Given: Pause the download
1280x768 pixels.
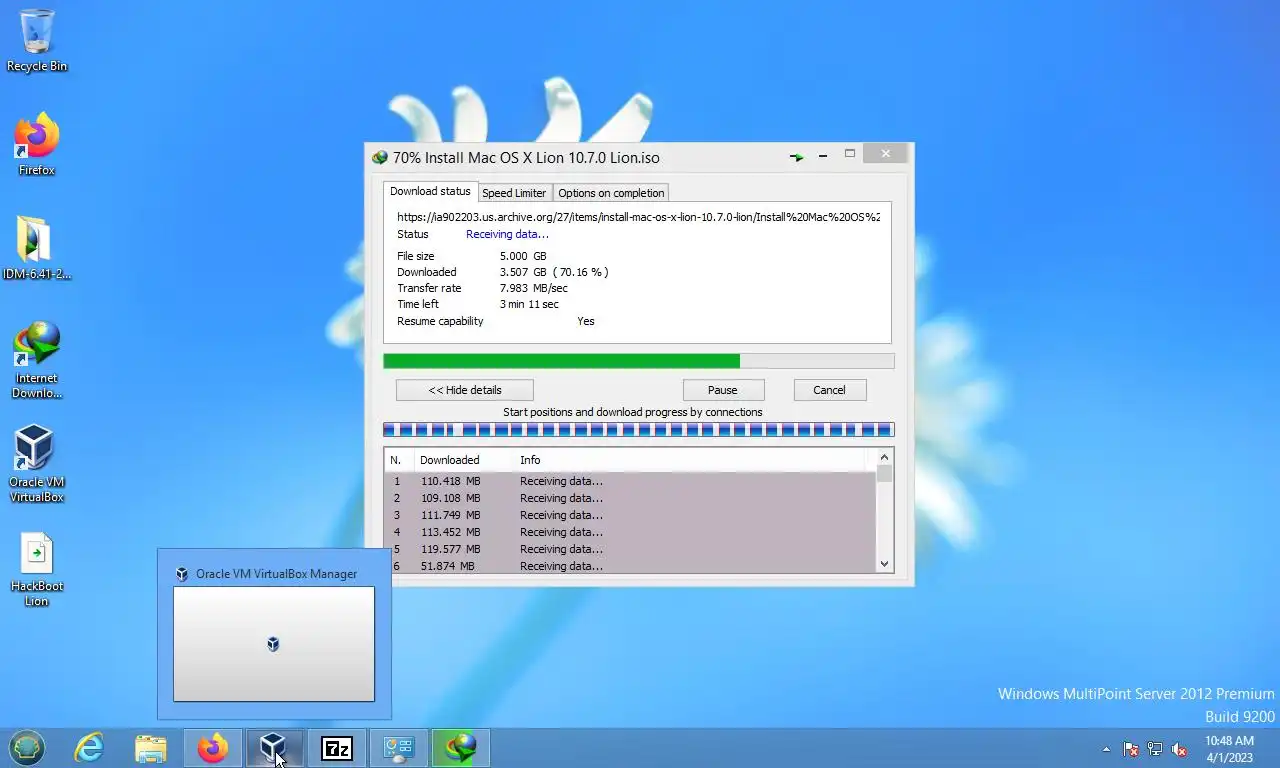Looking at the screenshot, I should (723, 390).
